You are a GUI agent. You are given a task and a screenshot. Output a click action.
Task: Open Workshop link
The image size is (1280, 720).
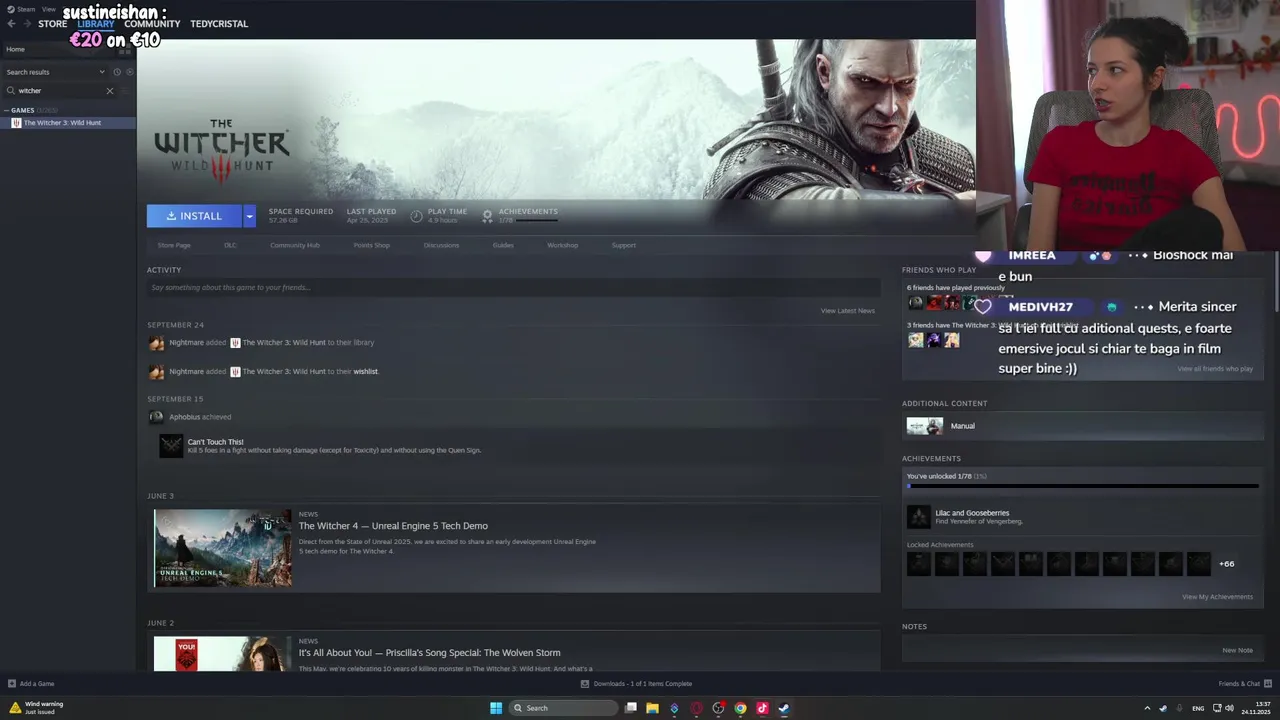pos(562,245)
